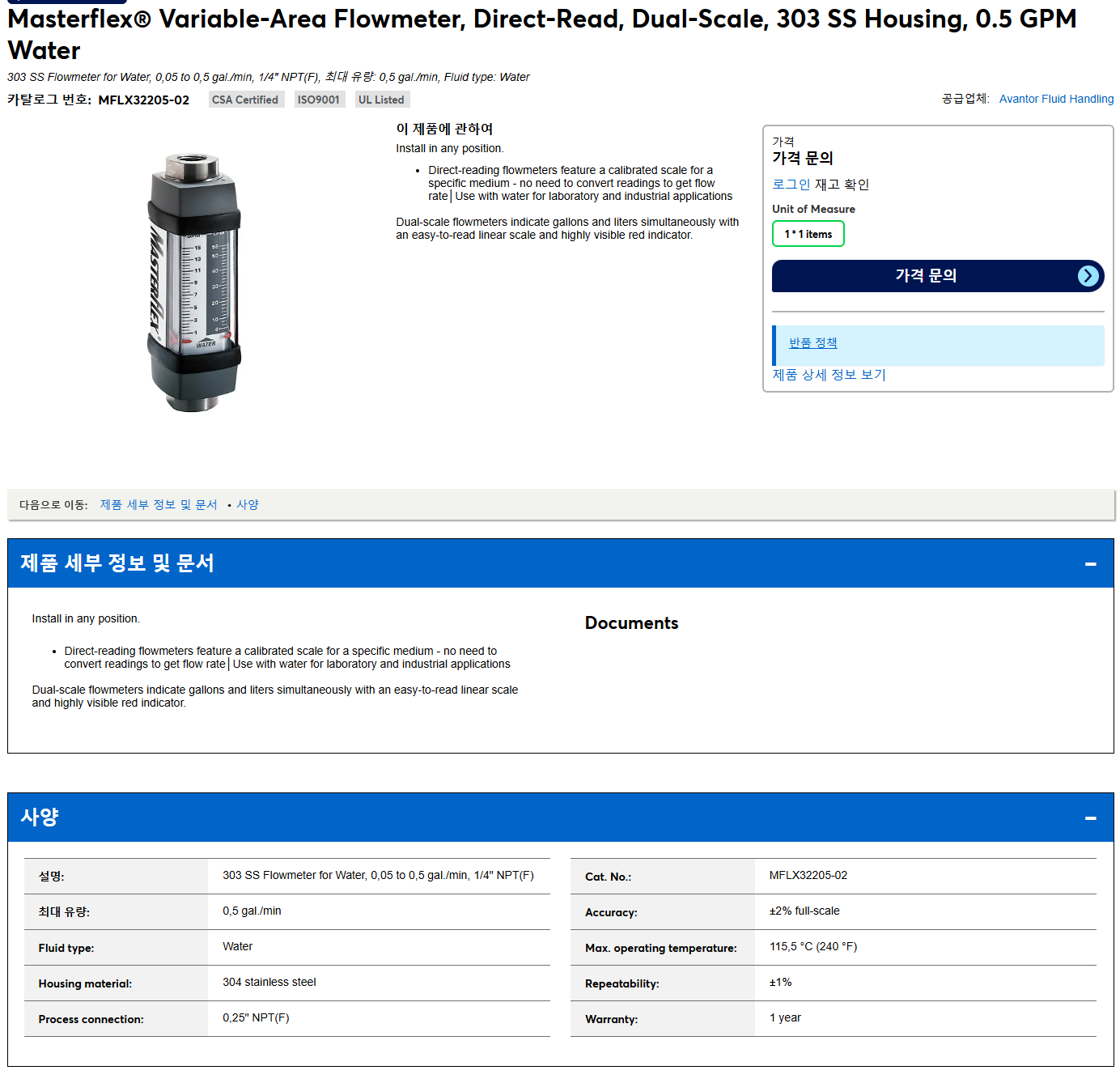Click the CSA Certified badge
This screenshot has height=1083, width=1120.
point(246,100)
